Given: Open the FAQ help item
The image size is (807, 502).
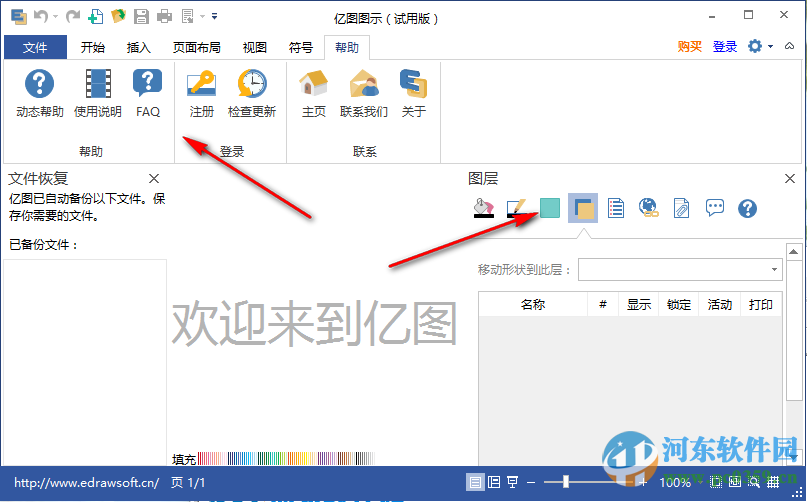Looking at the screenshot, I should pyautogui.click(x=148, y=93).
